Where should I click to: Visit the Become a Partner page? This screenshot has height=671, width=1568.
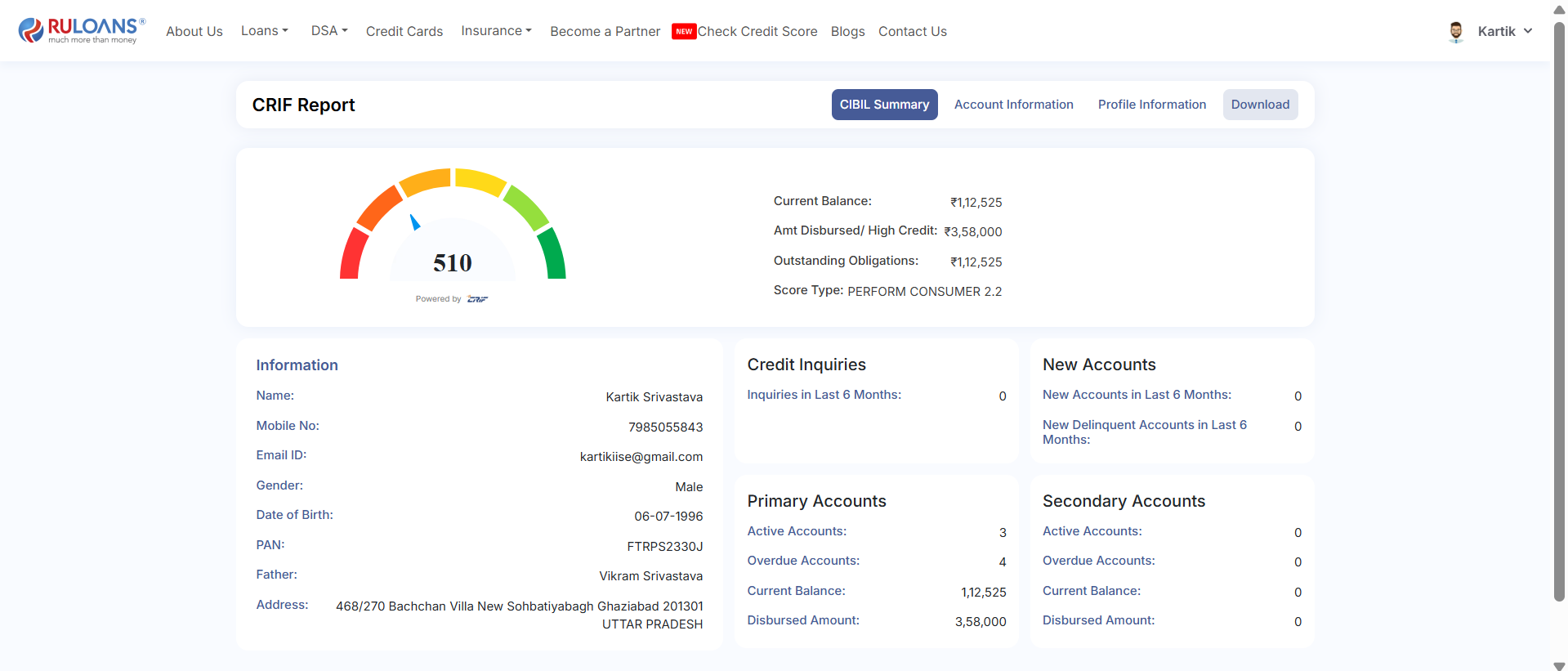[x=605, y=32]
